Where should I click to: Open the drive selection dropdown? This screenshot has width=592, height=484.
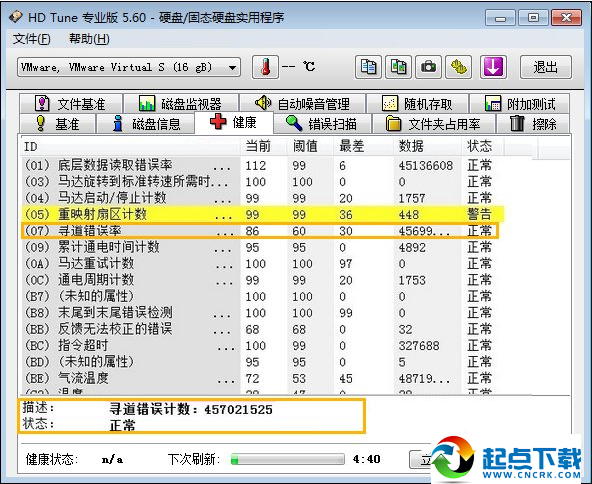pyautogui.click(x=129, y=68)
